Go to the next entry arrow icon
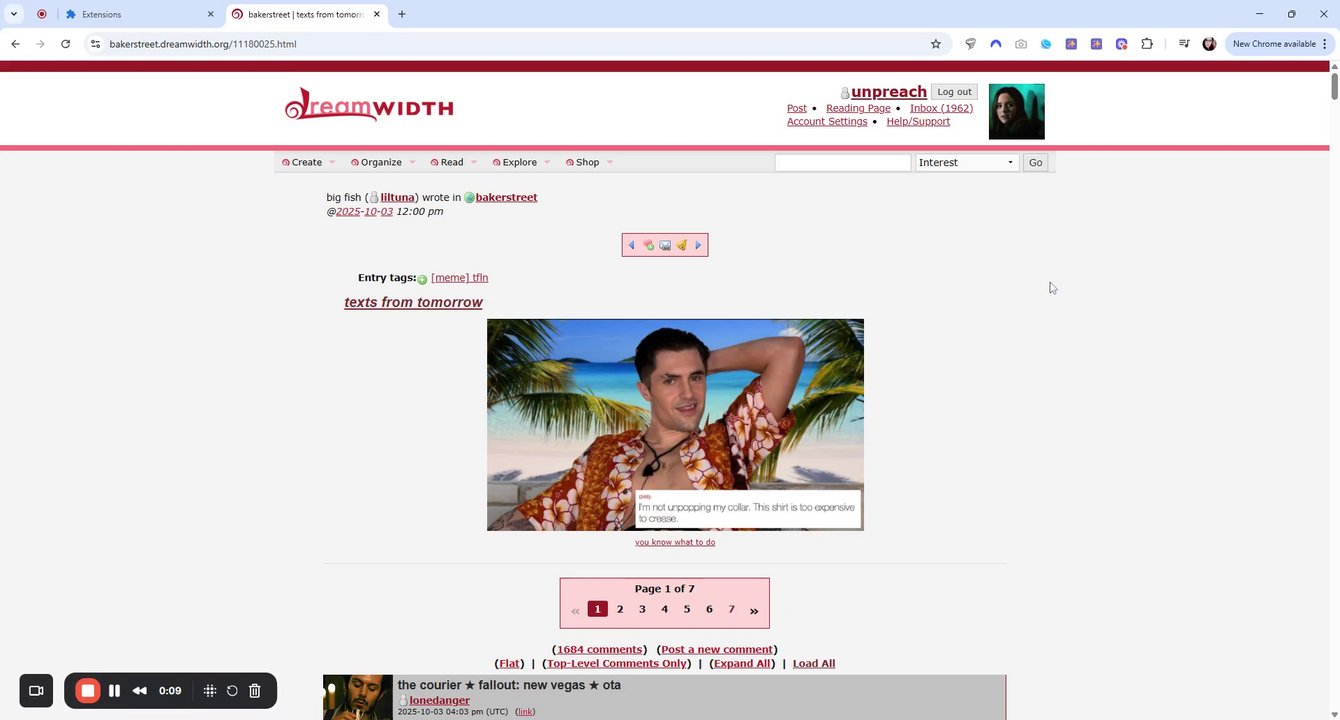This screenshot has height=720, width=1340. coord(698,245)
